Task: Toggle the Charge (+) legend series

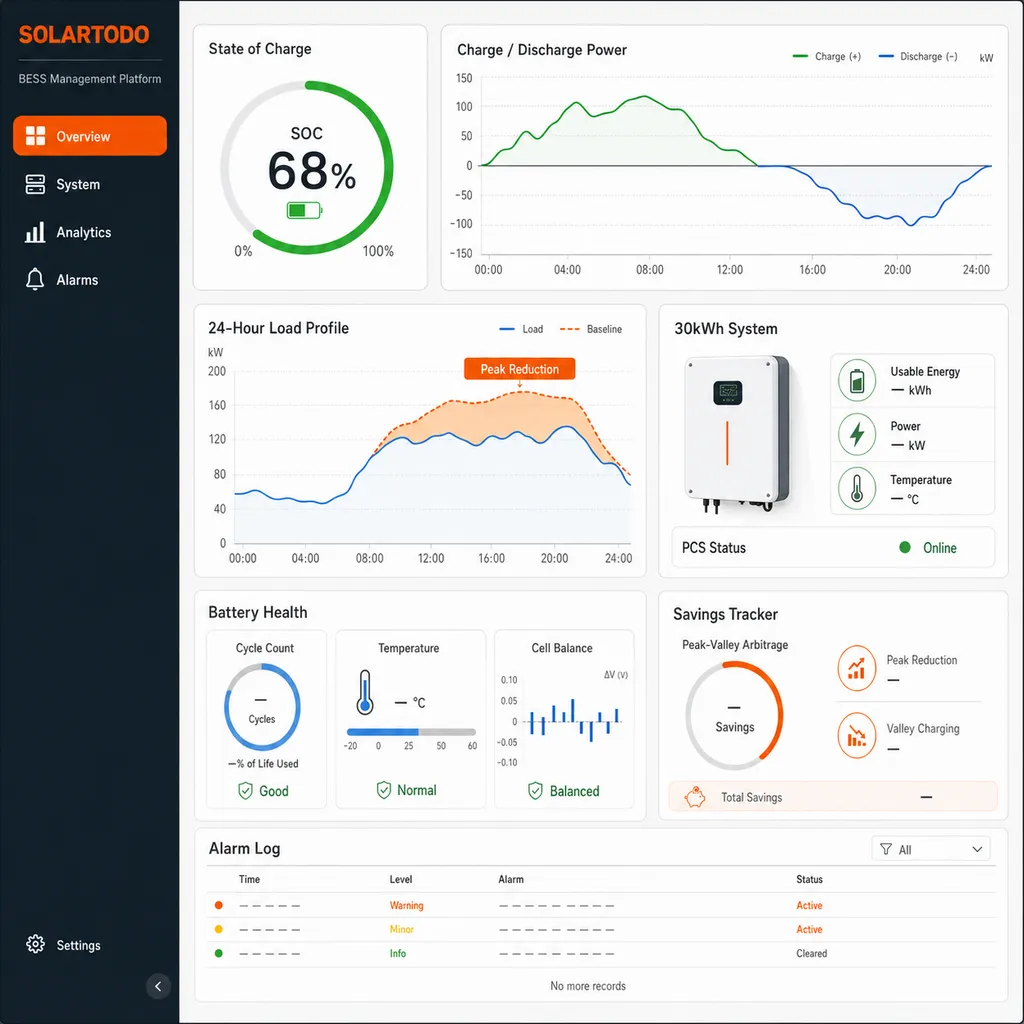Action: click(826, 57)
